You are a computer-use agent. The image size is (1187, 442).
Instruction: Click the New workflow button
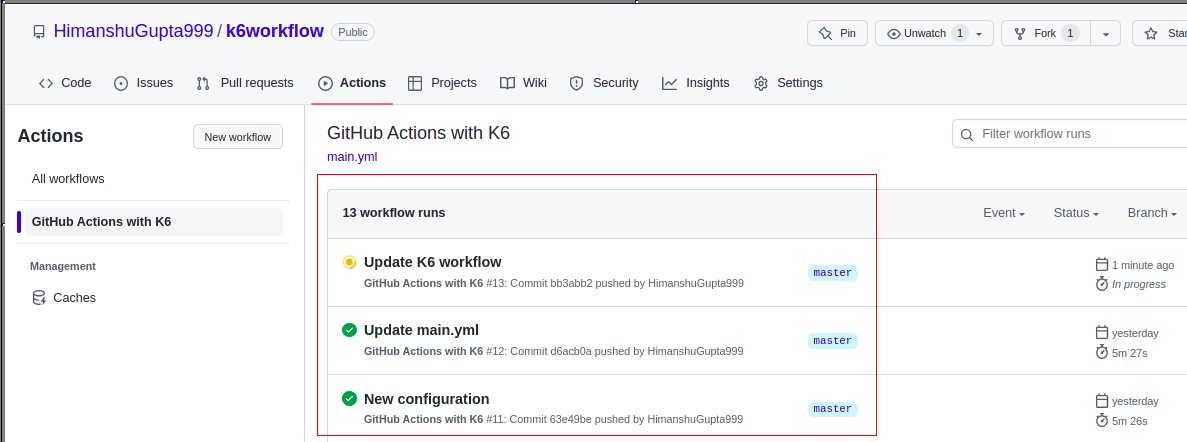coord(238,137)
